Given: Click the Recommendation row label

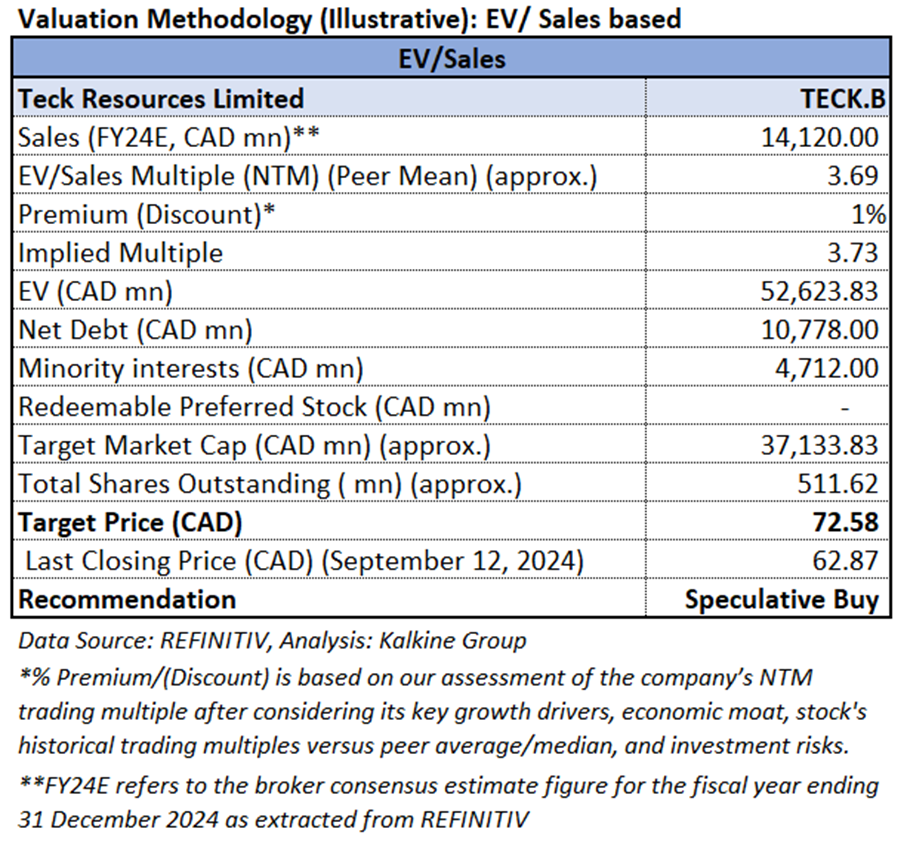Looking at the screenshot, I should 128,599.
